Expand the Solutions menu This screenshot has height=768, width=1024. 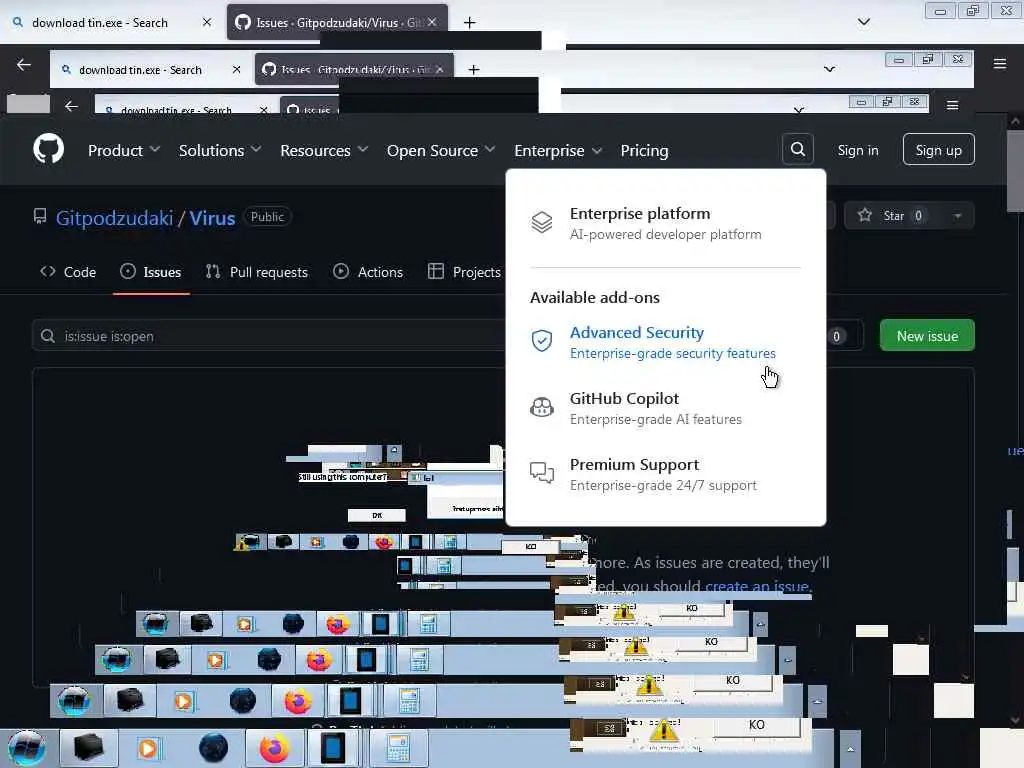(220, 150)
